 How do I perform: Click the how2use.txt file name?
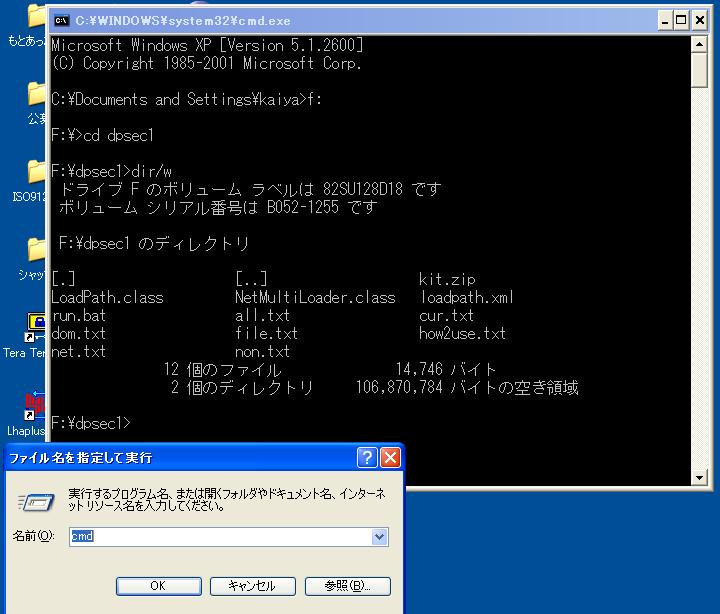coord(462,333)
